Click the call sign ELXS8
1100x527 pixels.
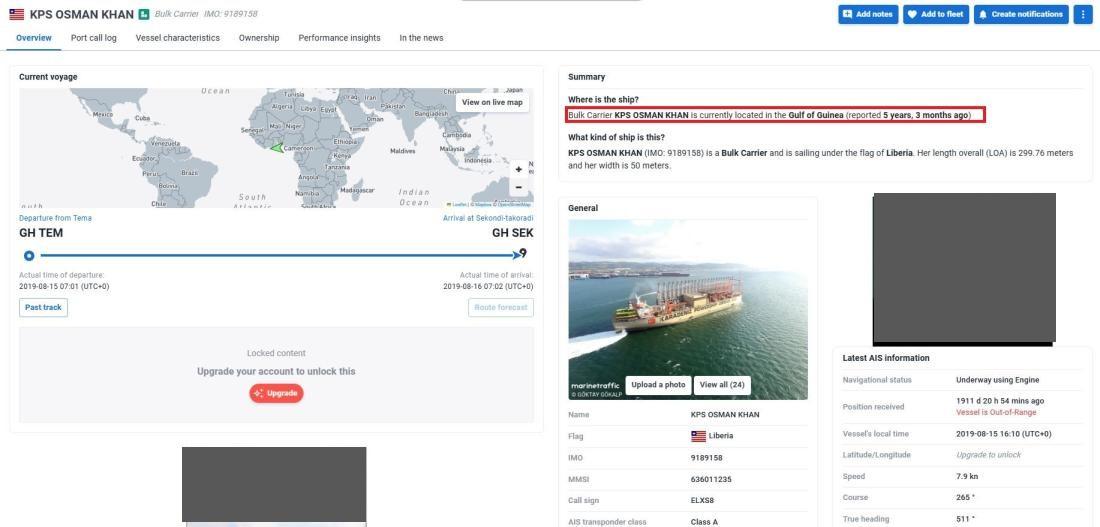tap(704, 500)
